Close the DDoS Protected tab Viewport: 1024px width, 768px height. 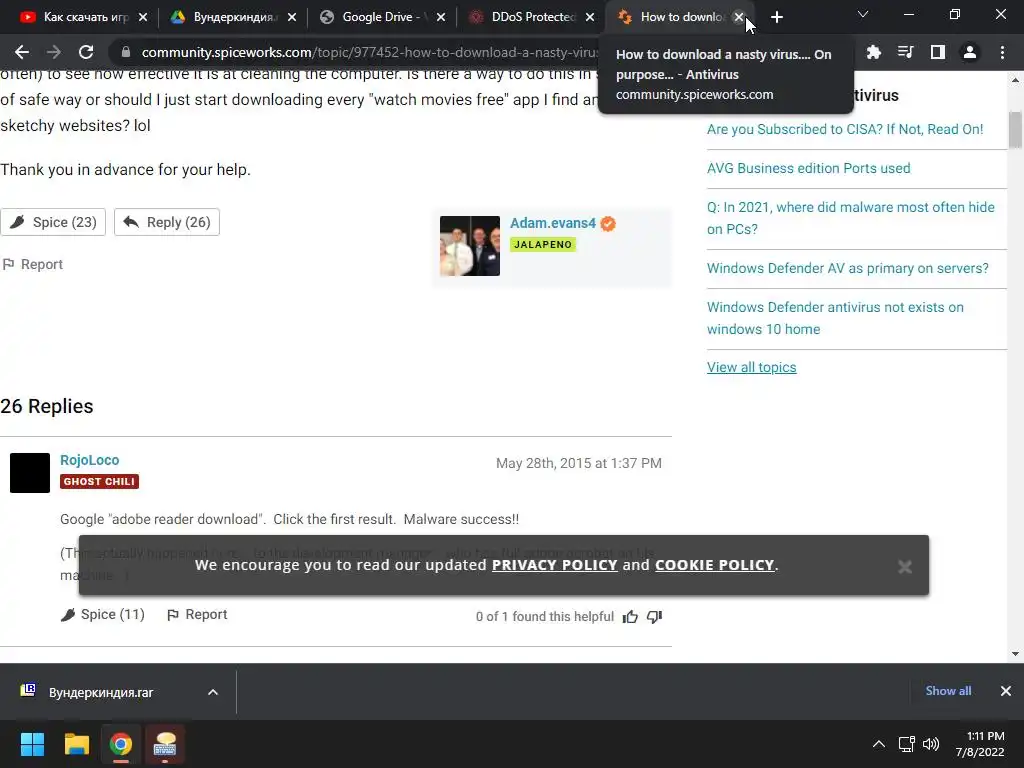[x=590, y=17]
